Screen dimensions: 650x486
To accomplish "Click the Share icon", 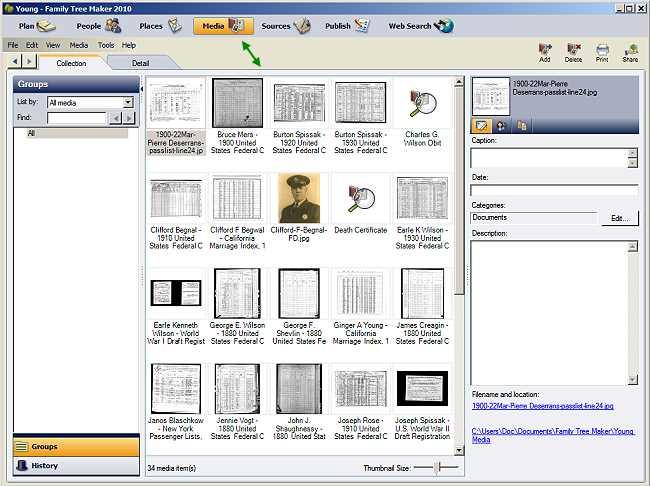I will [x=630, y=53].
